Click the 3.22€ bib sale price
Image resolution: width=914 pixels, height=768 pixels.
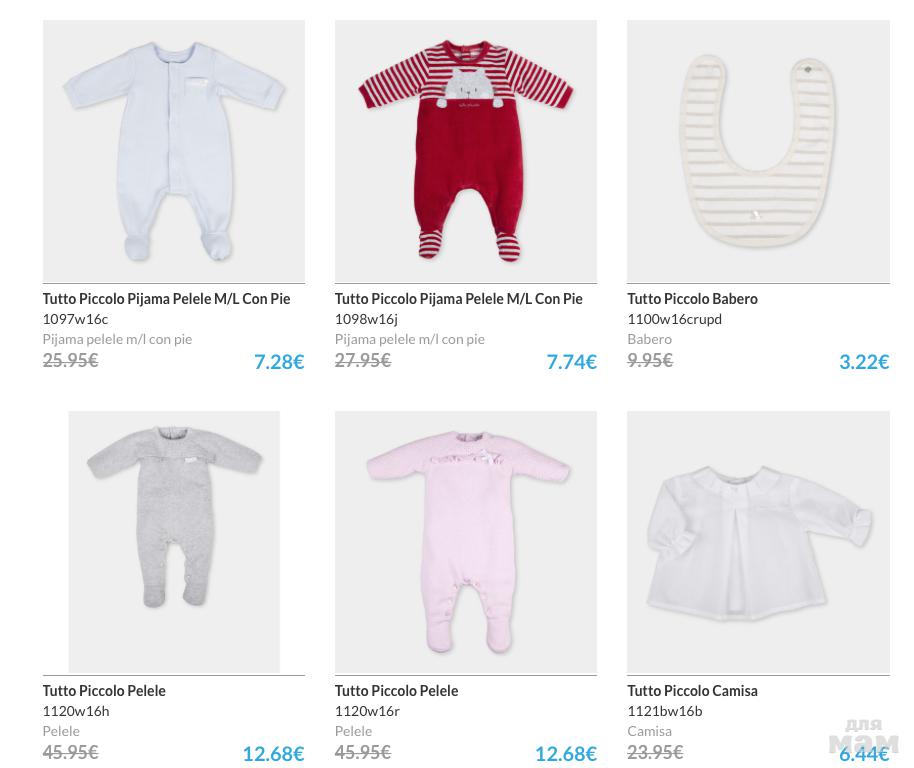click(864, 362)
